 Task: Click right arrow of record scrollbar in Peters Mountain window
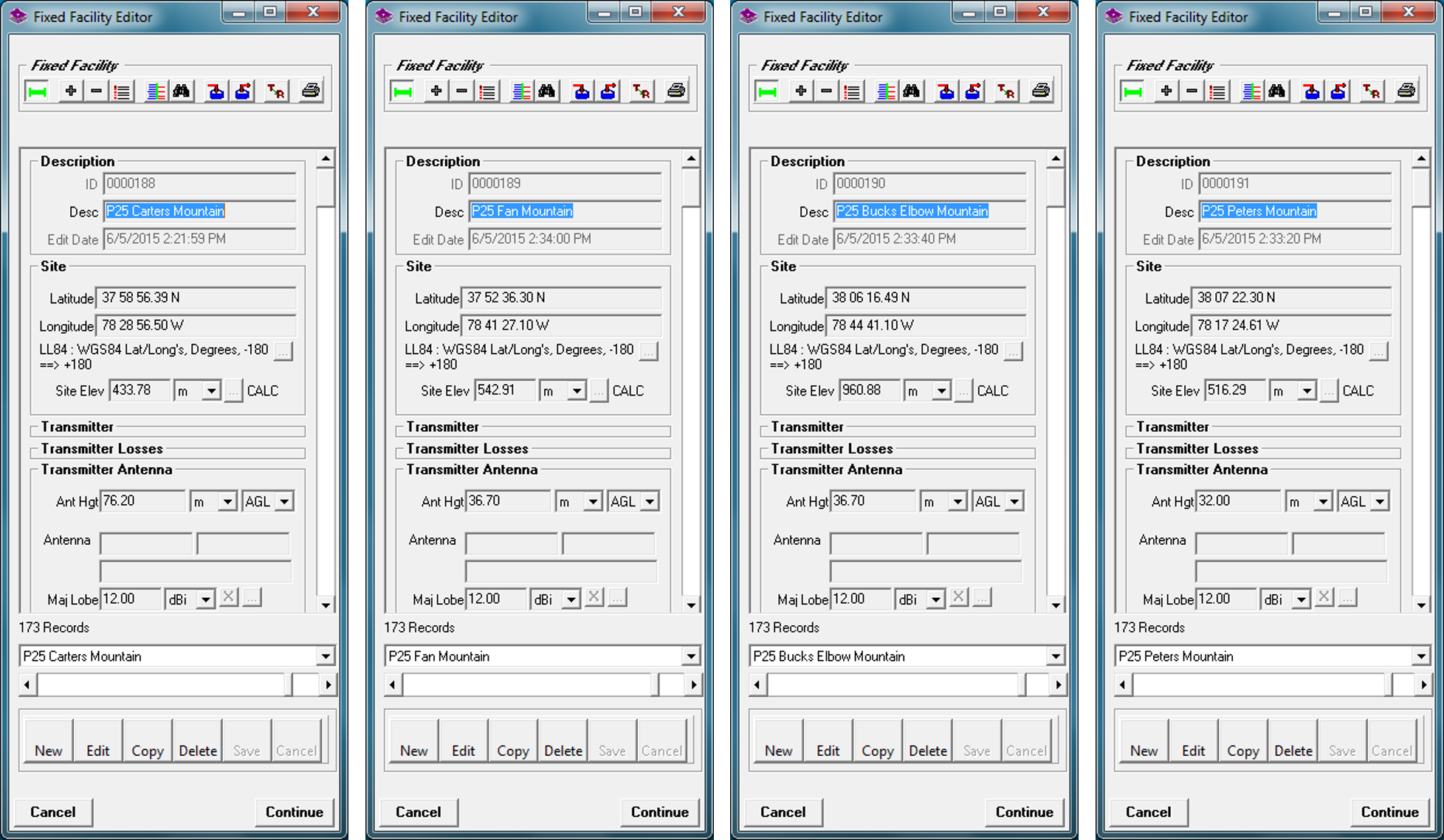tap(1424, 685)
